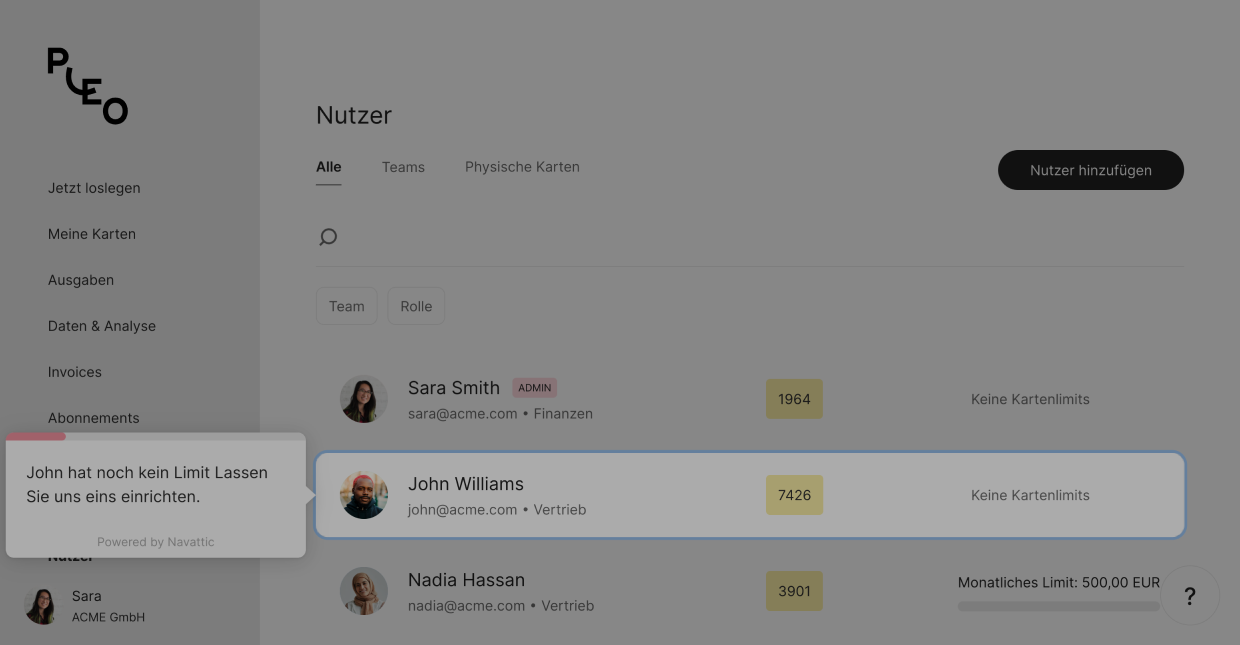Screen dimensions: 1240x645
Task: Open the Rolle filter dropdown
Action: [416, 306]
